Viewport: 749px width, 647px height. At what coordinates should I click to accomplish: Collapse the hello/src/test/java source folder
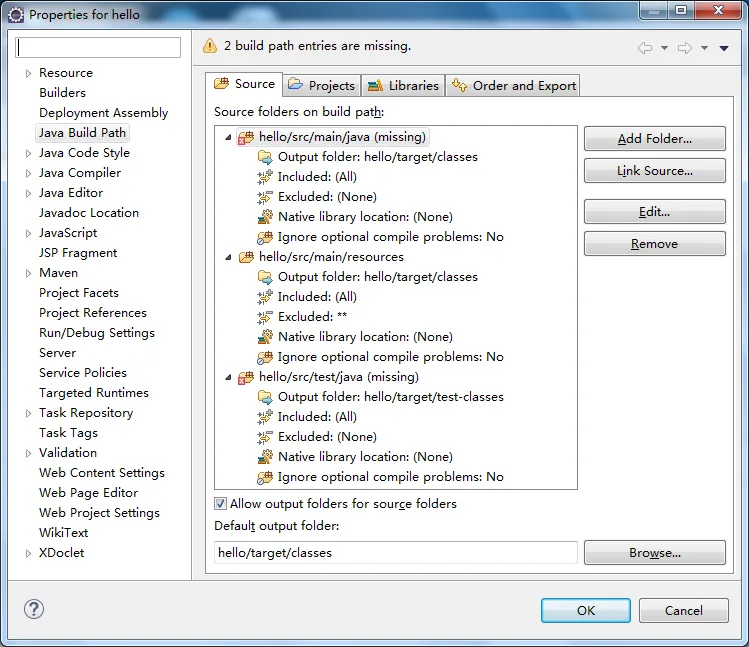click(x=228, y=377)
